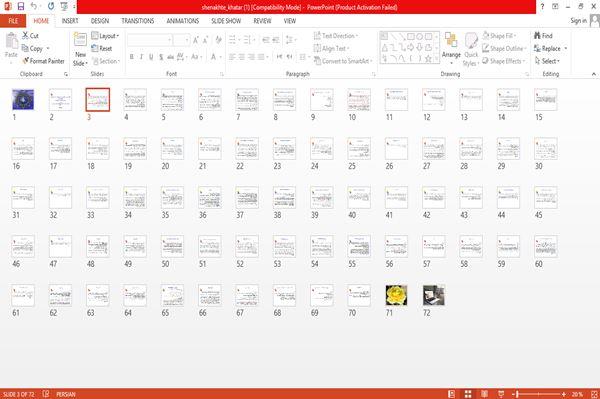Click the Cut scissors icon
600x399 pixels.
click(25, 36)
